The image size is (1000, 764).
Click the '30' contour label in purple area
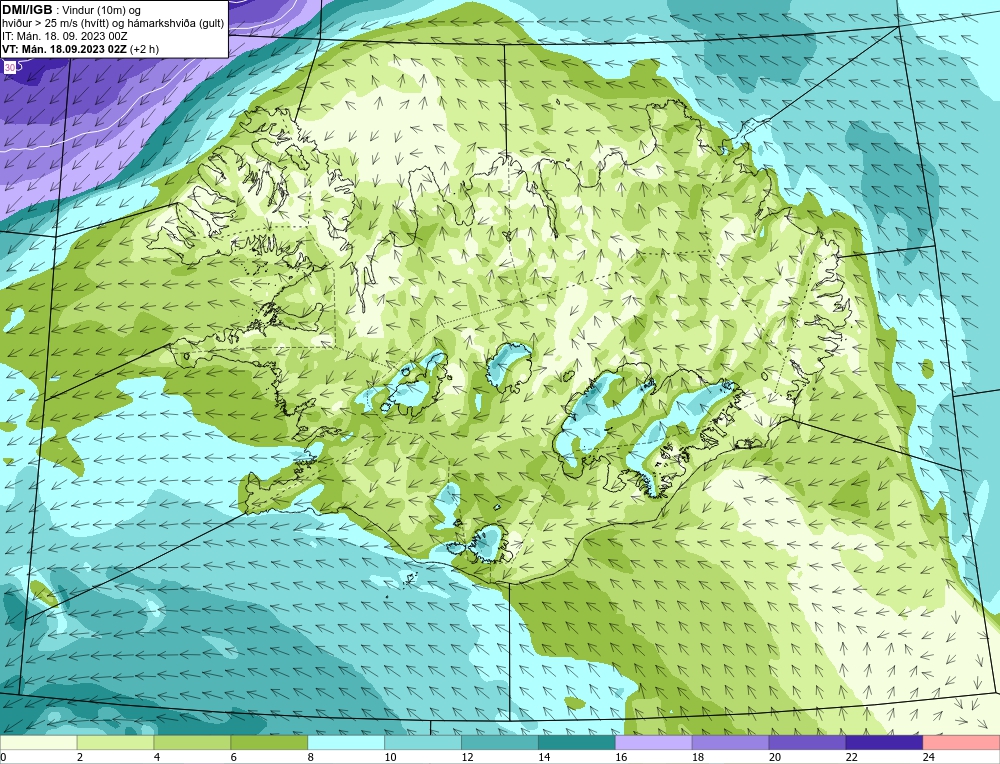point(10,67)
